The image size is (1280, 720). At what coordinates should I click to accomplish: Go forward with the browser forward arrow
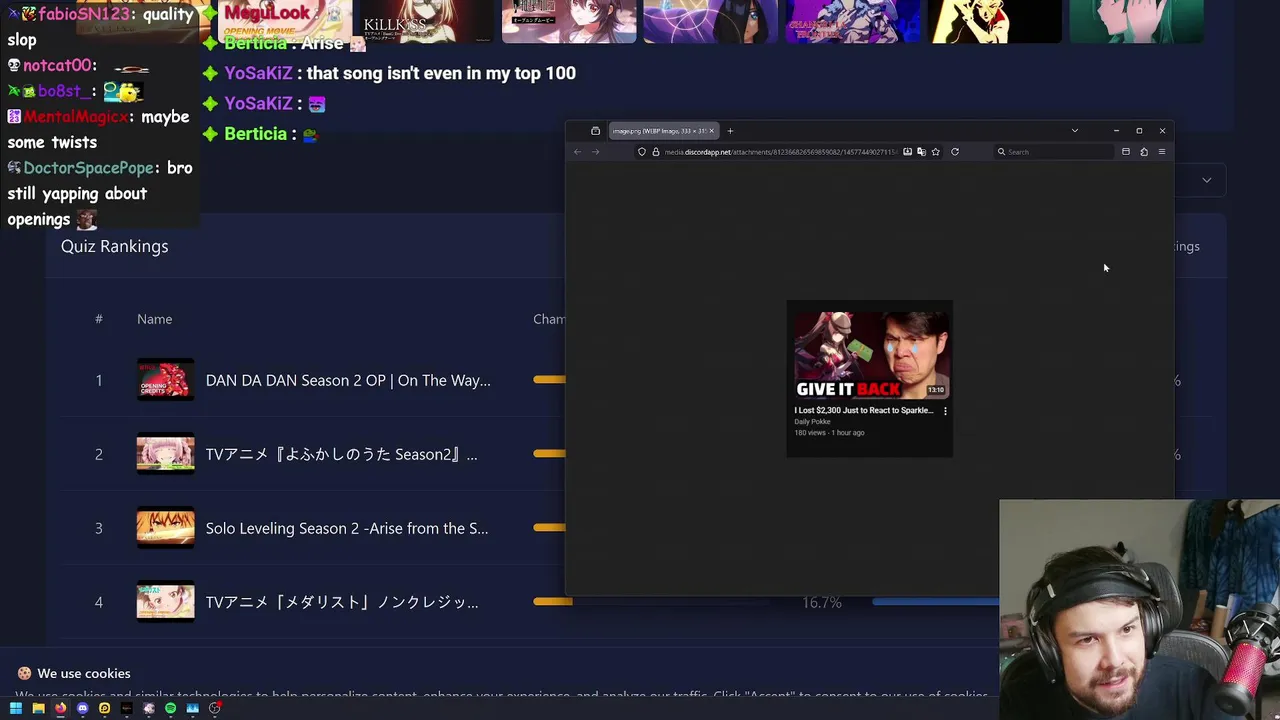pos(595,152)
